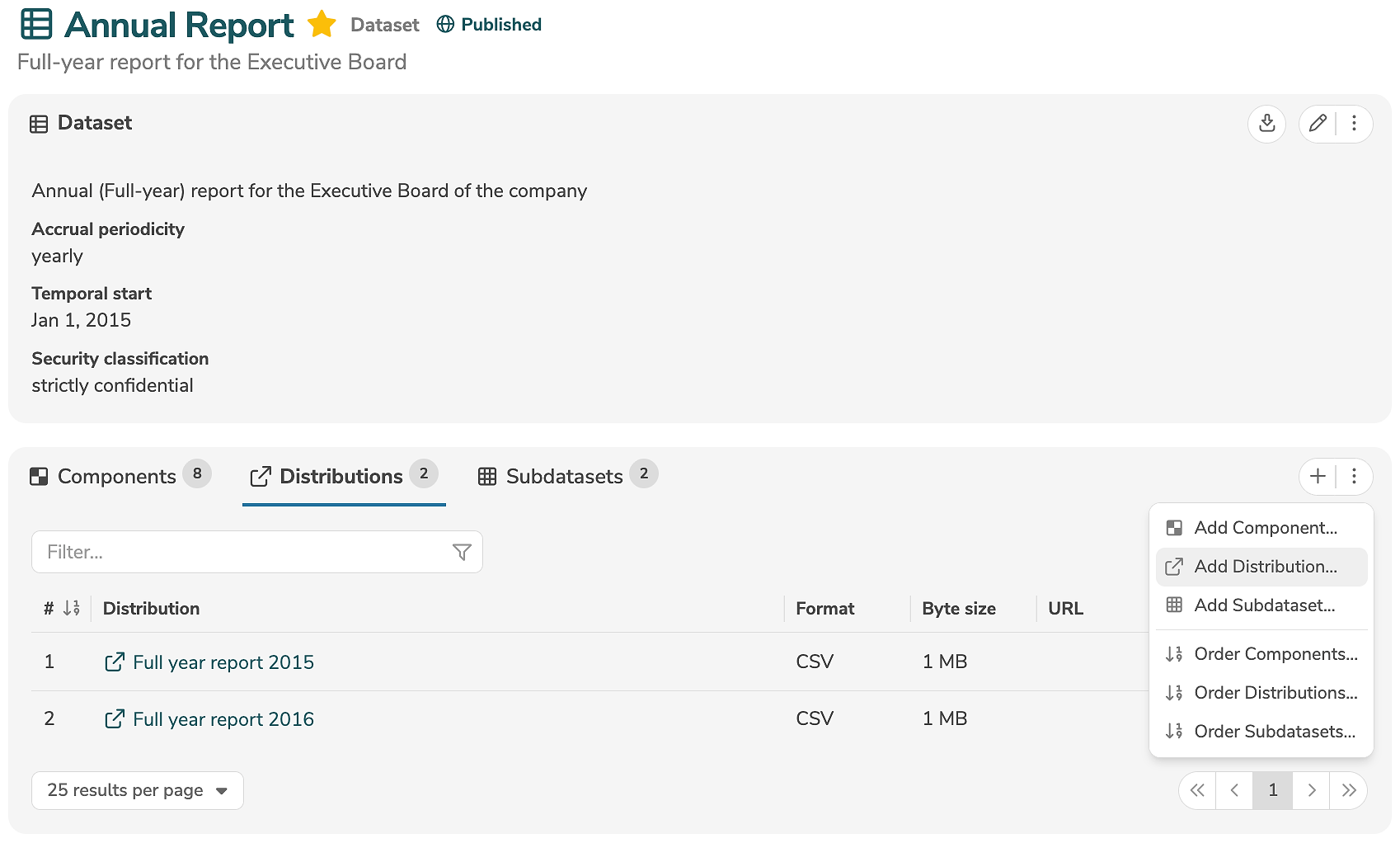Go to the first page of results

click(1197, 790)
